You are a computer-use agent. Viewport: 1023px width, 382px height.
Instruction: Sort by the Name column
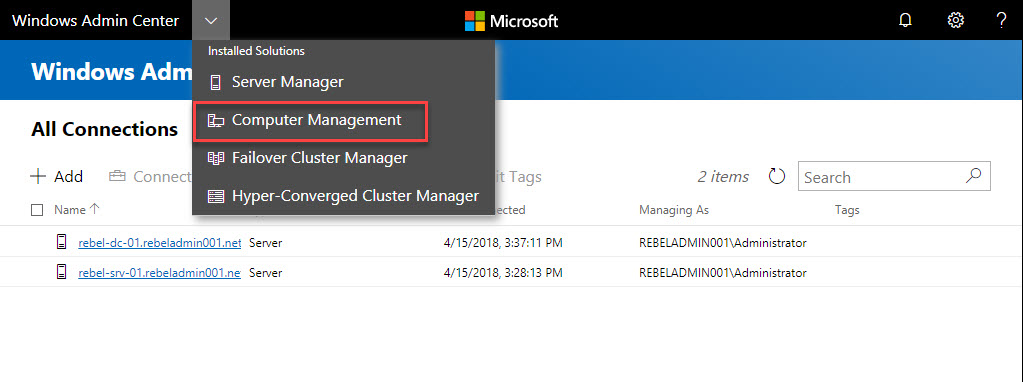click(x=76, y=210)
